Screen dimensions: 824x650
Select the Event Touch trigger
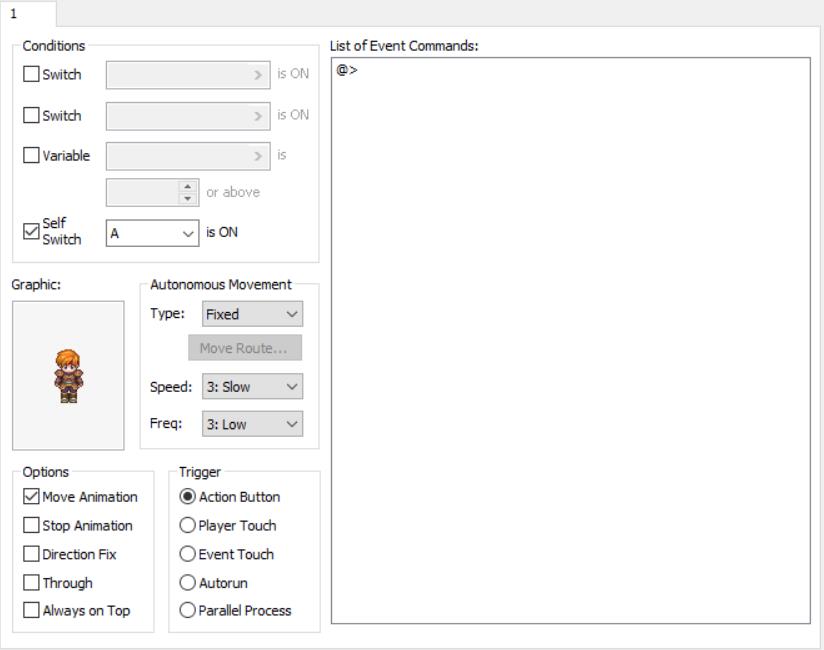coord(187,554)
